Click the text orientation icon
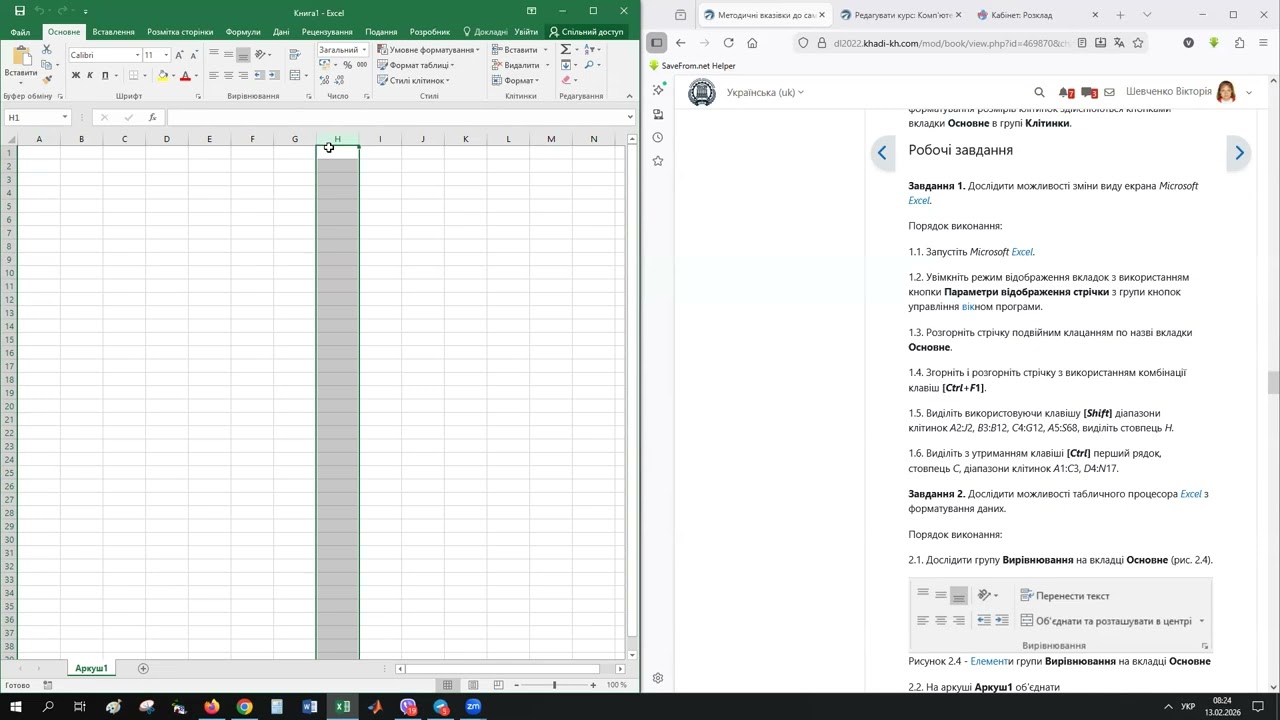 tap(261, 54)
